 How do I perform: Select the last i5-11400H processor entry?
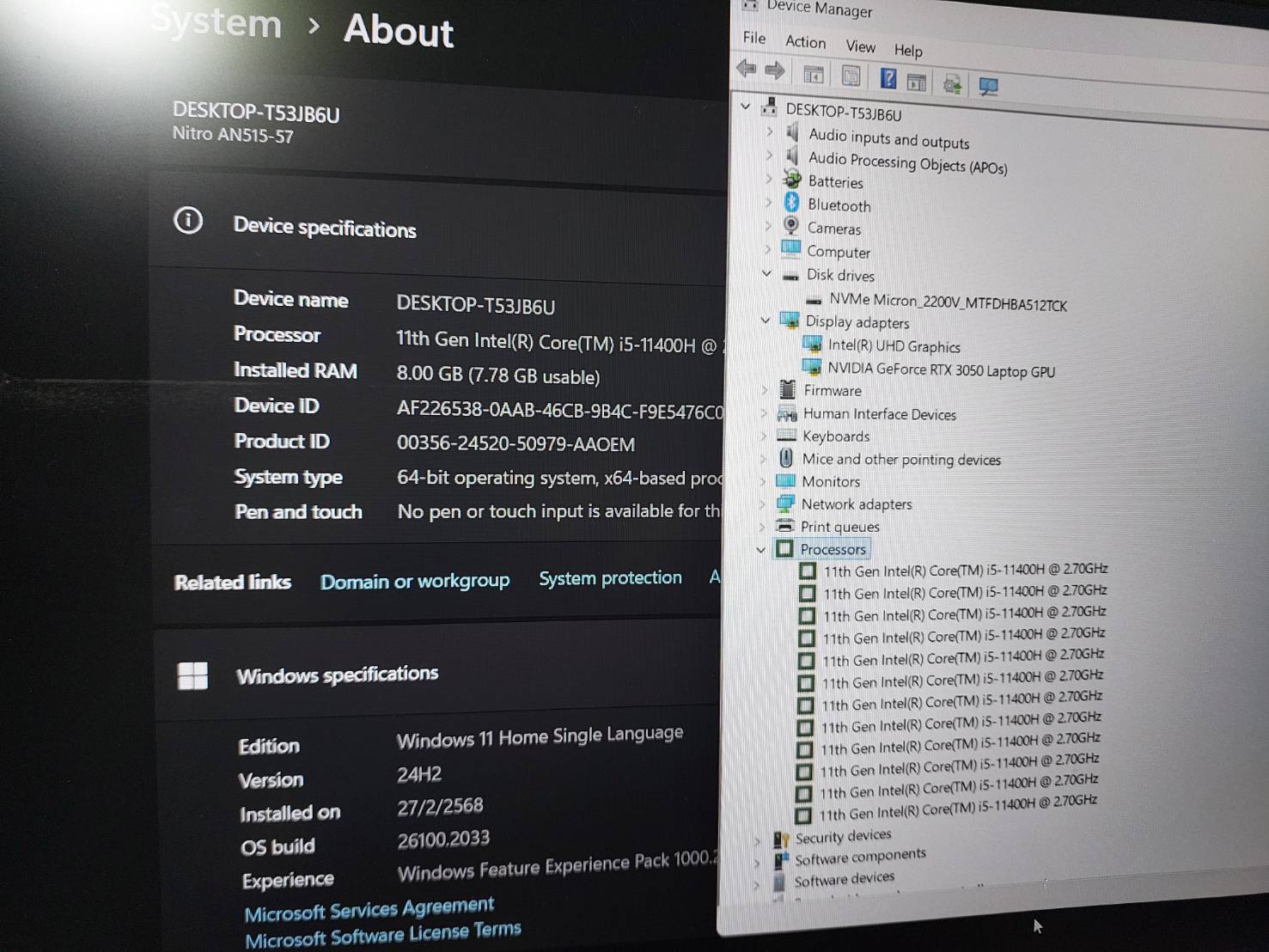[957, 808]
